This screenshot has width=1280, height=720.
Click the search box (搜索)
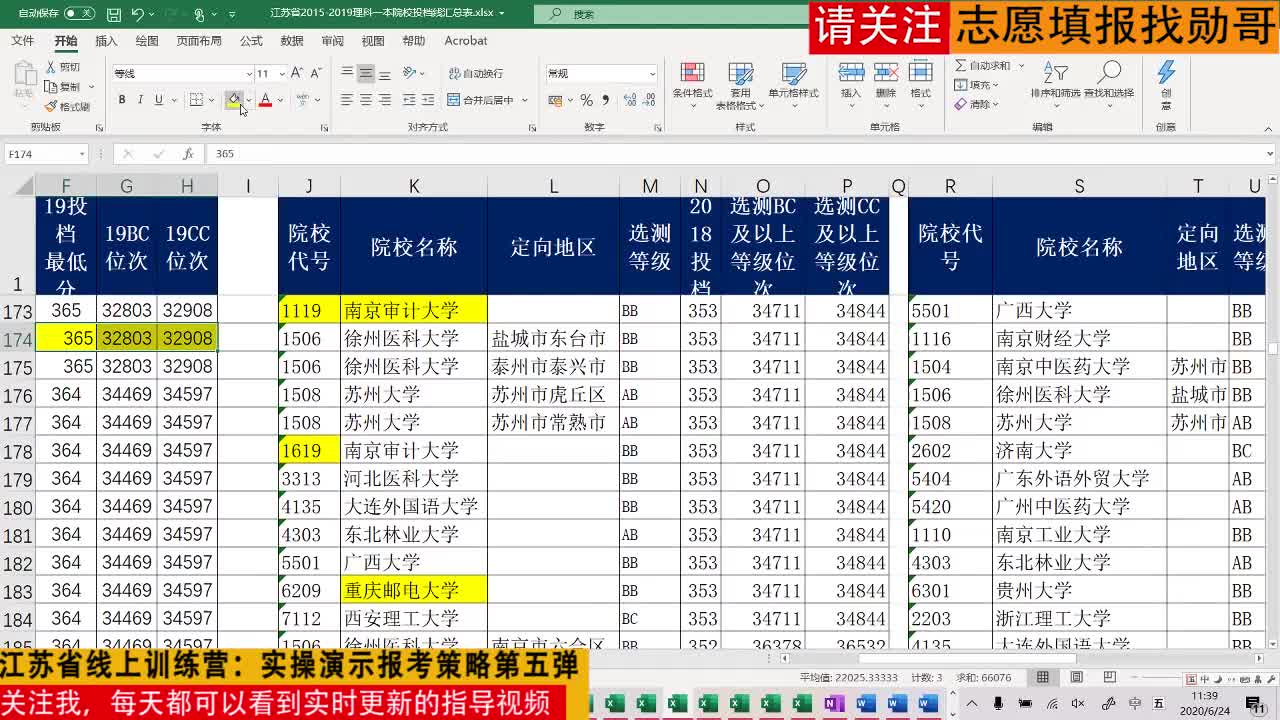pyautogui.click(x=670, y=14)
